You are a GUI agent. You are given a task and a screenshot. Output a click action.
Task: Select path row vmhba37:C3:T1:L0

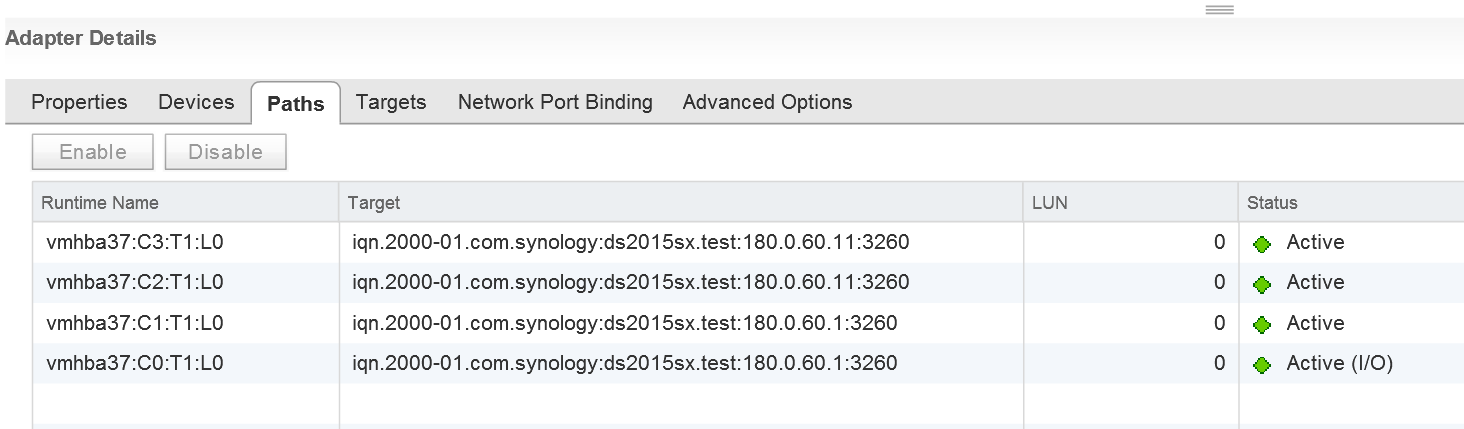tap(748, 242)
